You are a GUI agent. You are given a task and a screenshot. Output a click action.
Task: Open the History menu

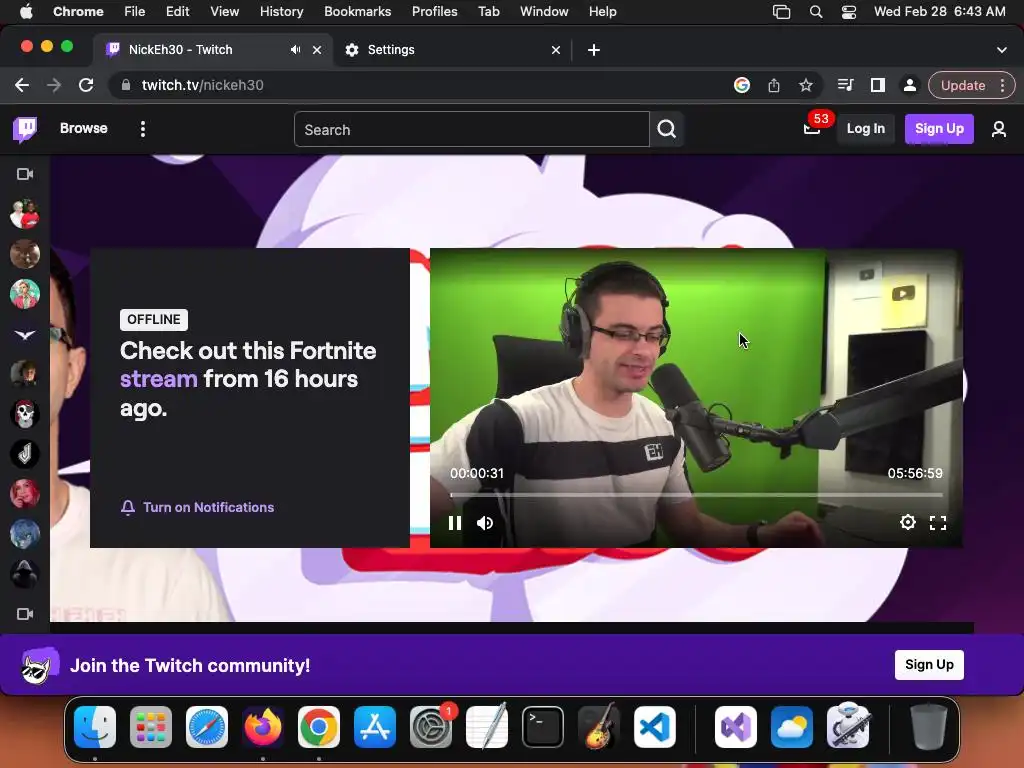tap(281, 12)
